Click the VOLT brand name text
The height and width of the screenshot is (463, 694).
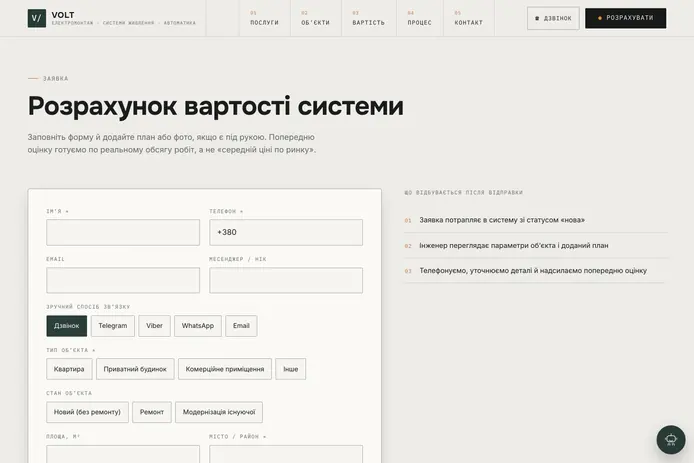63,15
